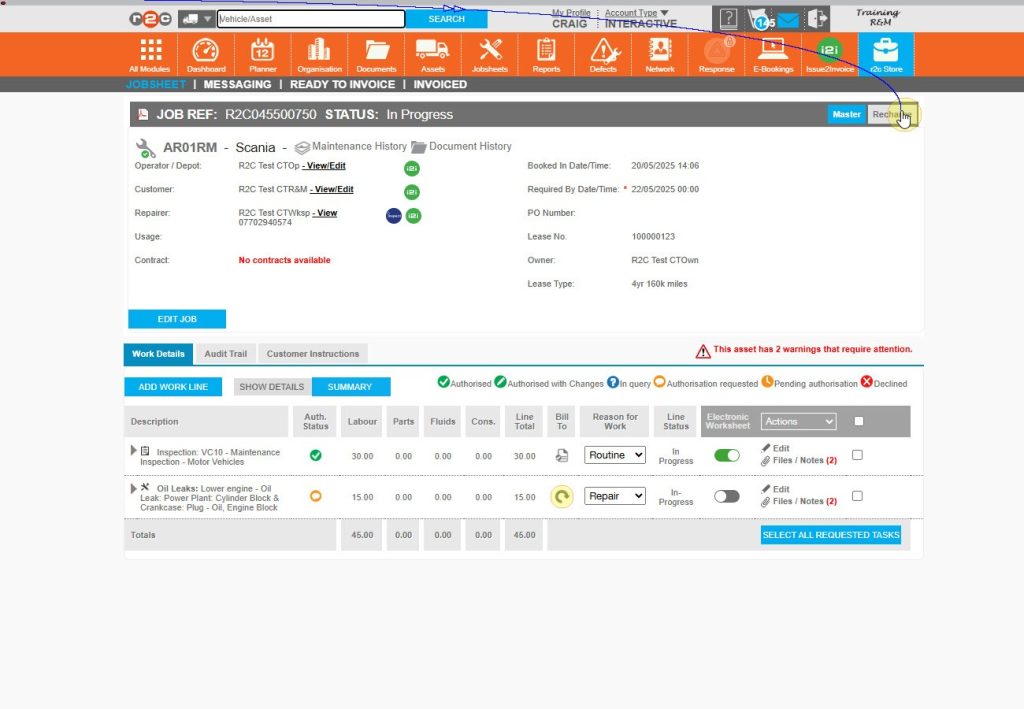Check the checkbox on the Oil Leaks row

coord(856,495)
